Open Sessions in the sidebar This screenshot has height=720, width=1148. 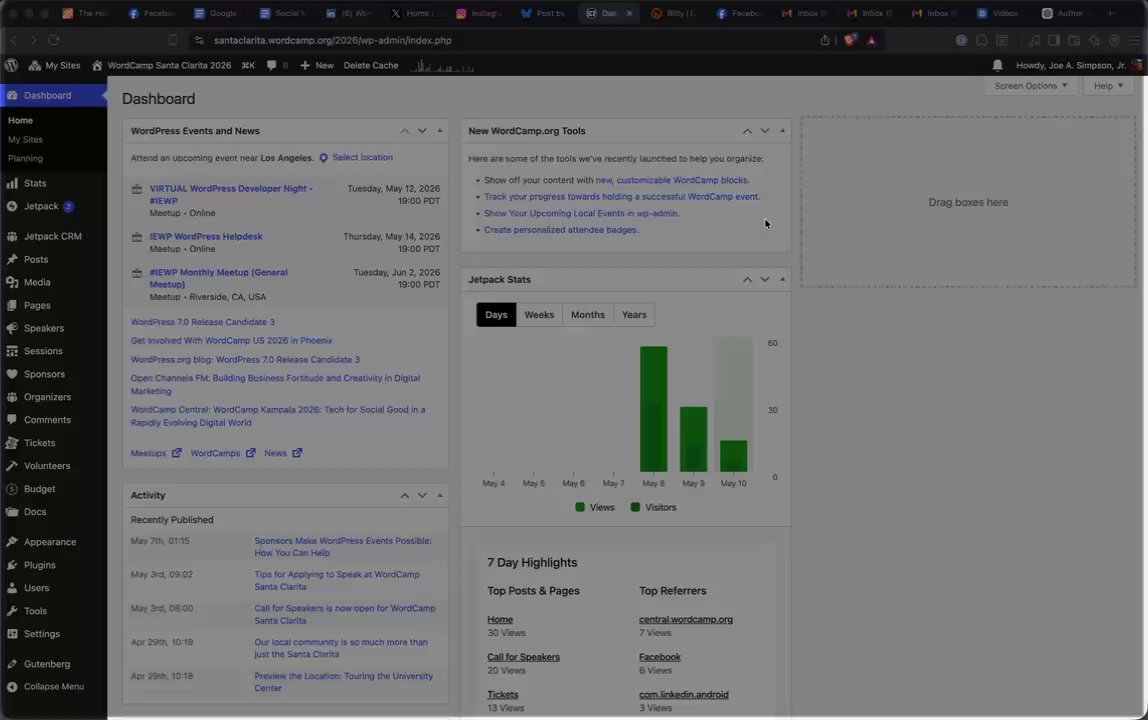click(x=42, y=351)
